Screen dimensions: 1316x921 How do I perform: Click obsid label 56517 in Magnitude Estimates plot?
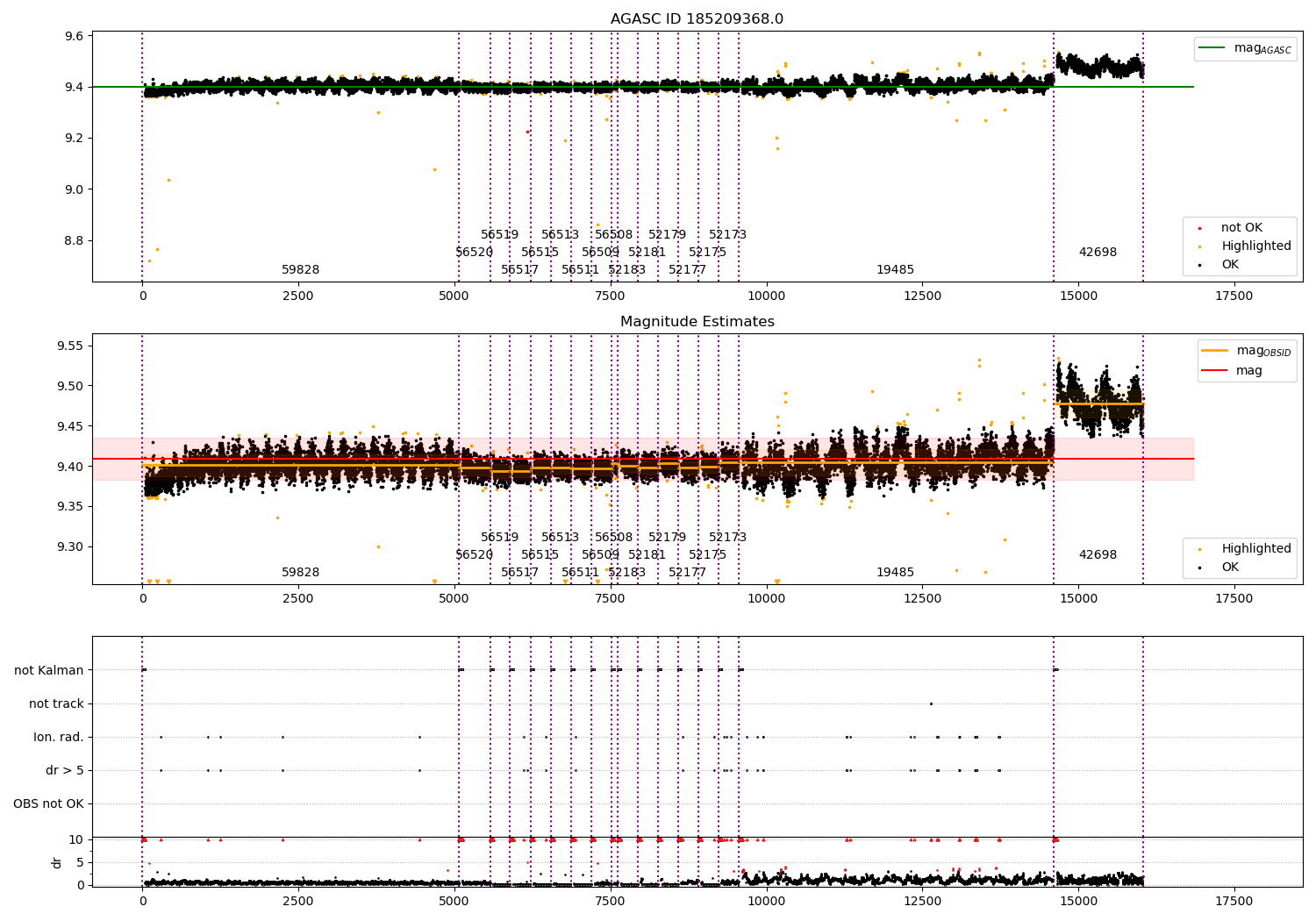[x=519, y=573]
